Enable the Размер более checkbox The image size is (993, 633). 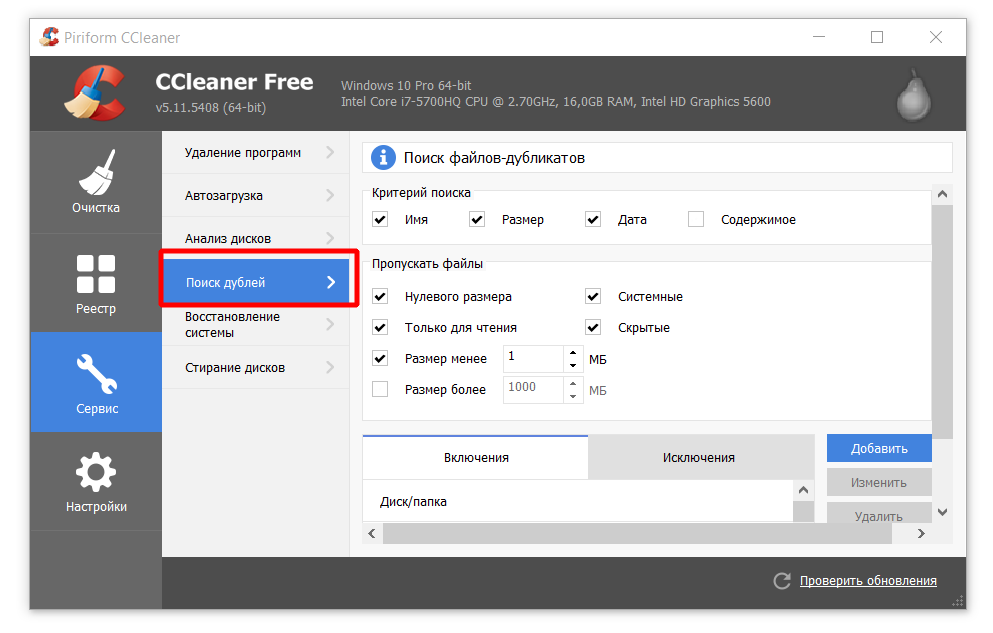(x=380, y=389)
